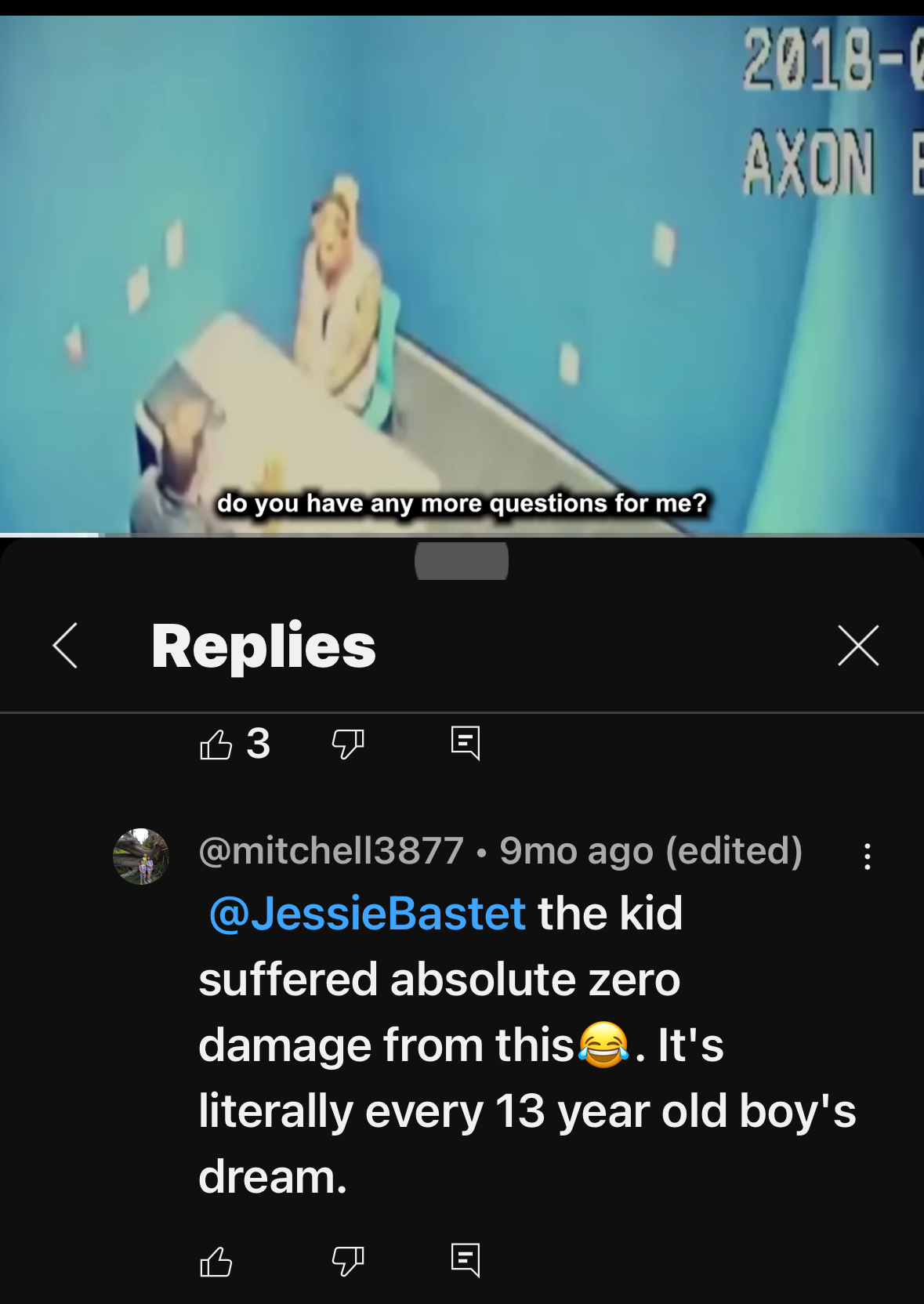The image size is (924, 1304).
Task: Tap the panel drag handle below the video
Action: click(x=462, y=561)
